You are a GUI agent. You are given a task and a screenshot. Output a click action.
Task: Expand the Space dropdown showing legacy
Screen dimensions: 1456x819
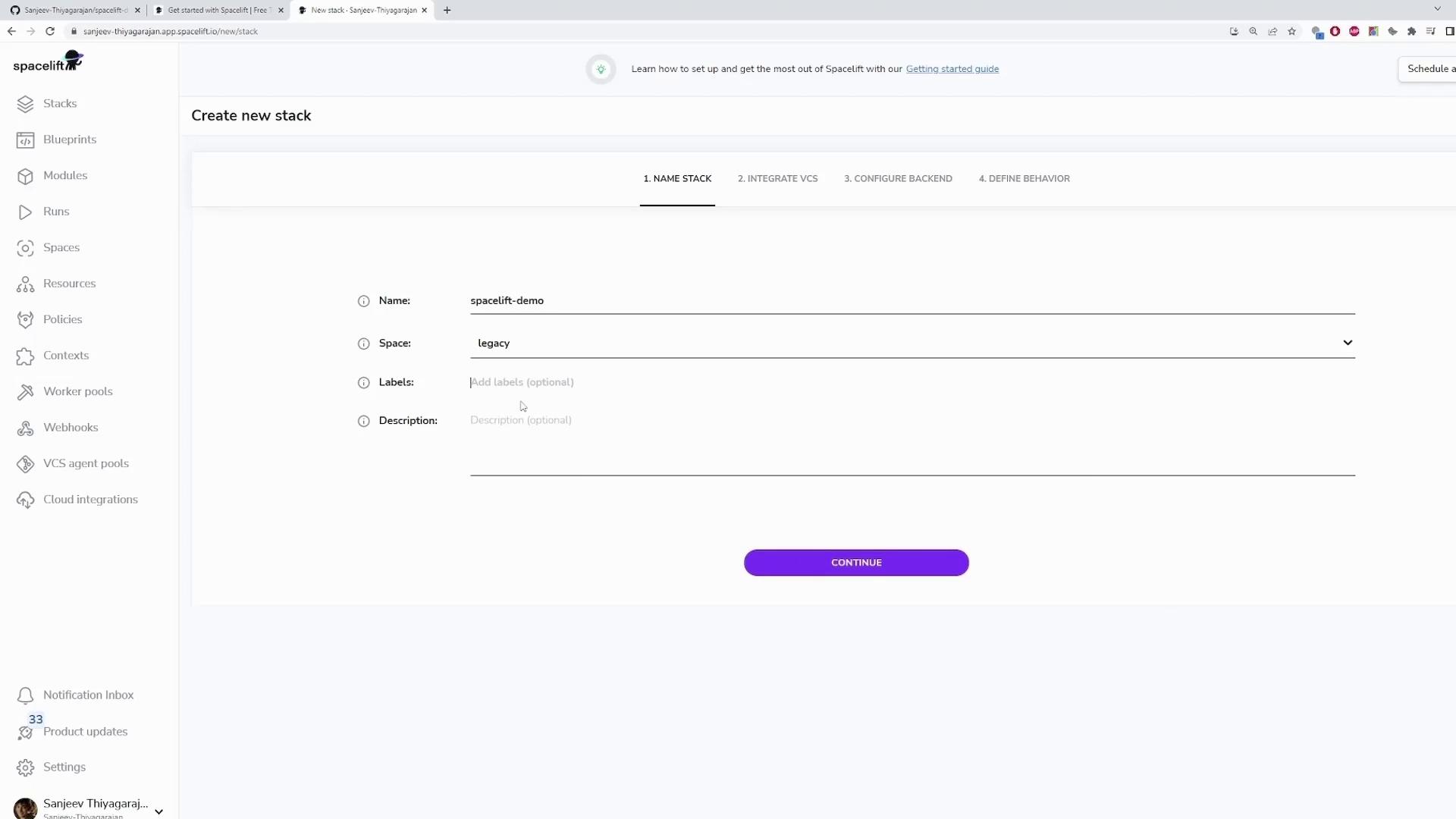tap(1347, 343)
